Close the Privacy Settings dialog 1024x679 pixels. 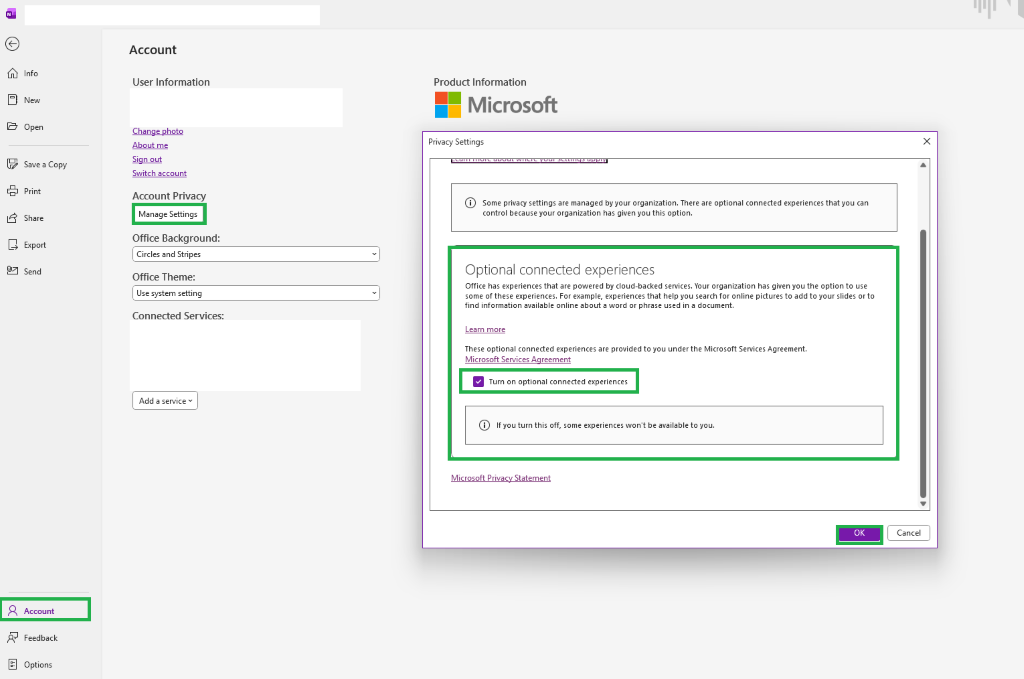pyautogui.click(x=926, y=142)
